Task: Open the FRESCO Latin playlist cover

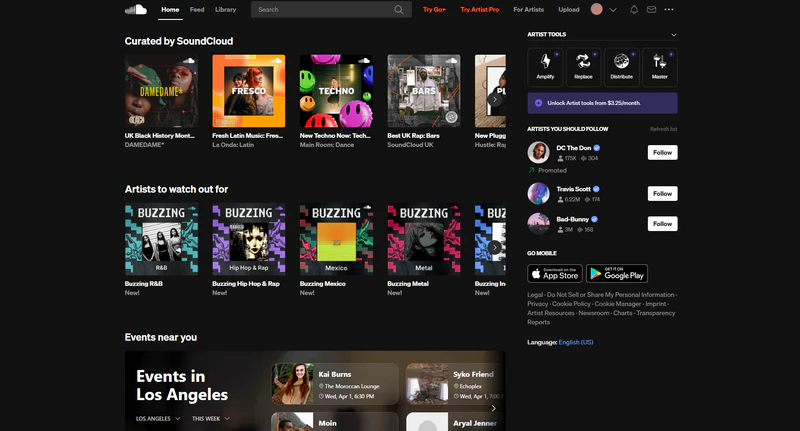Action: (248, 91)
